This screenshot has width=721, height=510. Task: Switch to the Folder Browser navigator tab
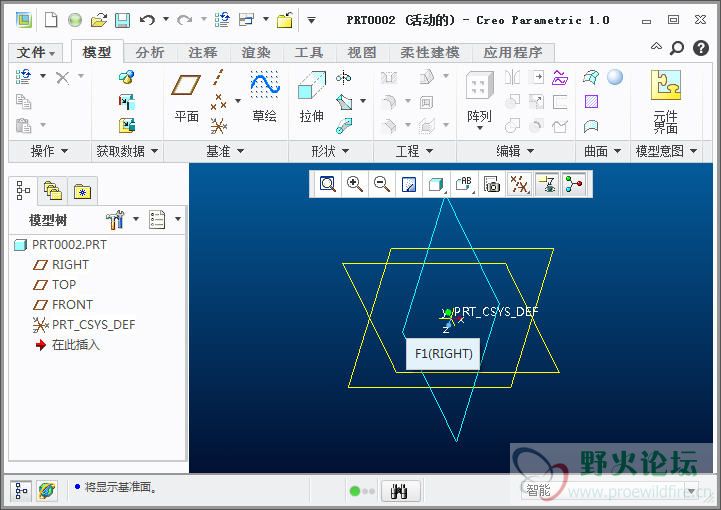pyautogui.click(x=52, y=190)
